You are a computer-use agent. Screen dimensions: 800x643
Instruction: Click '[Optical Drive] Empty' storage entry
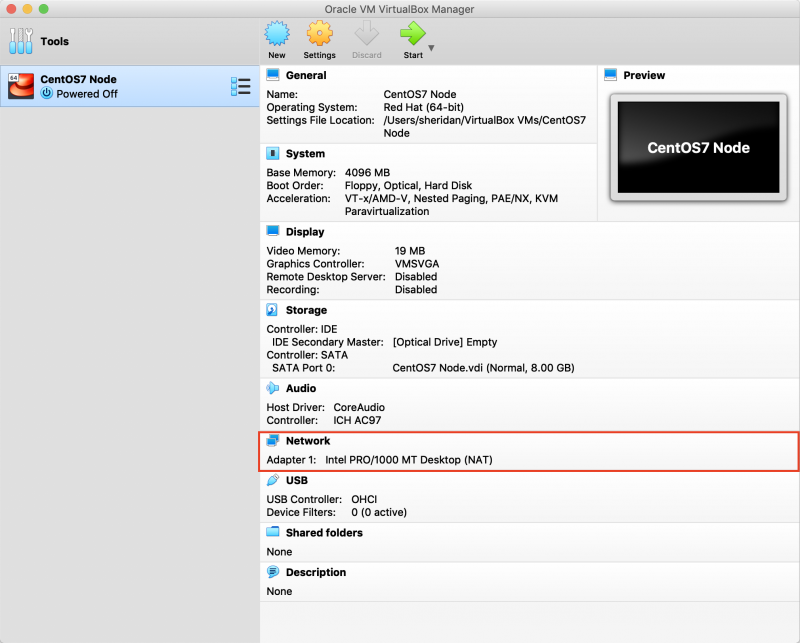444,342
